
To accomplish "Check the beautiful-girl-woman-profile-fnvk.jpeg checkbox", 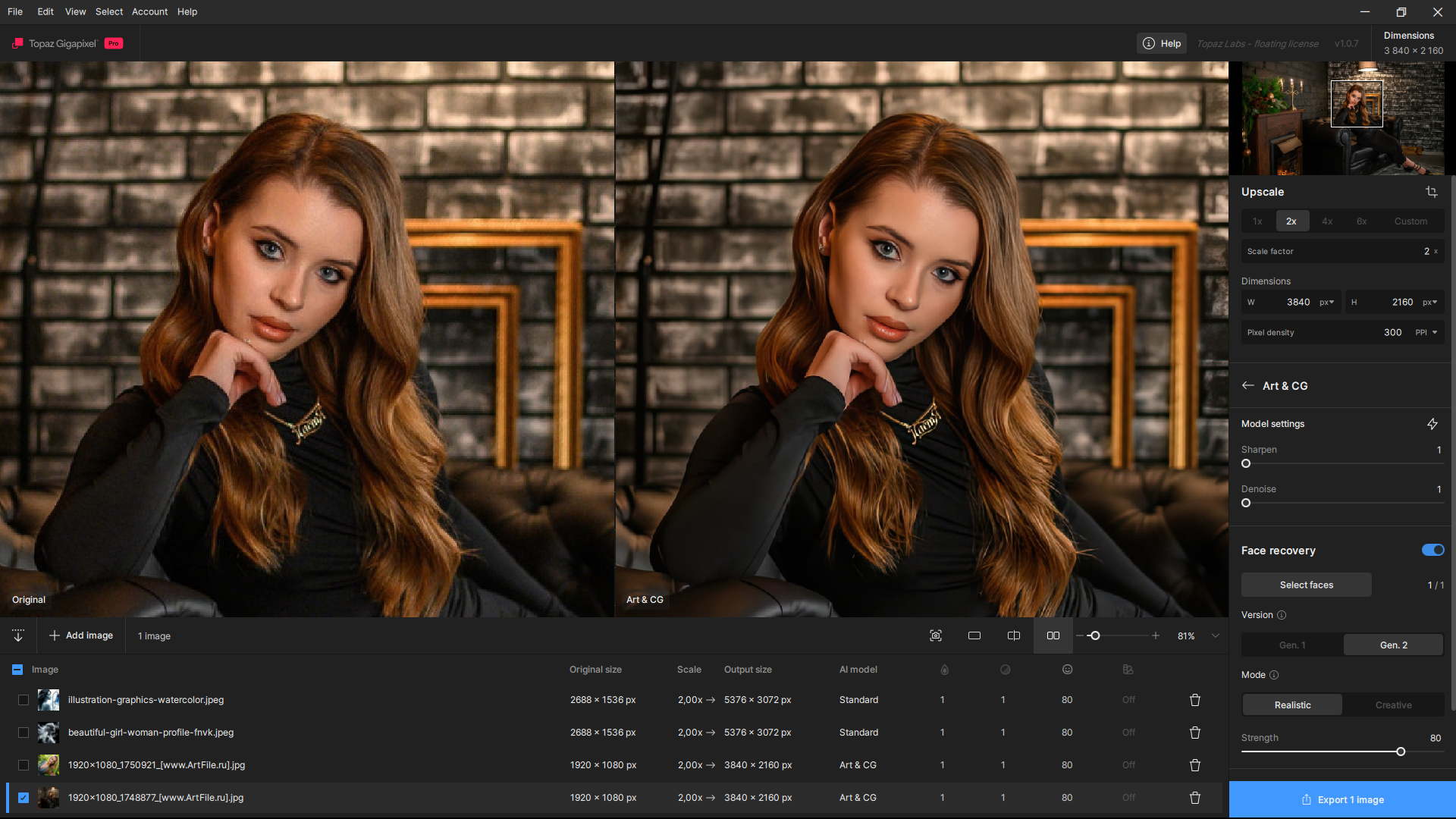I will click(24, 733).
